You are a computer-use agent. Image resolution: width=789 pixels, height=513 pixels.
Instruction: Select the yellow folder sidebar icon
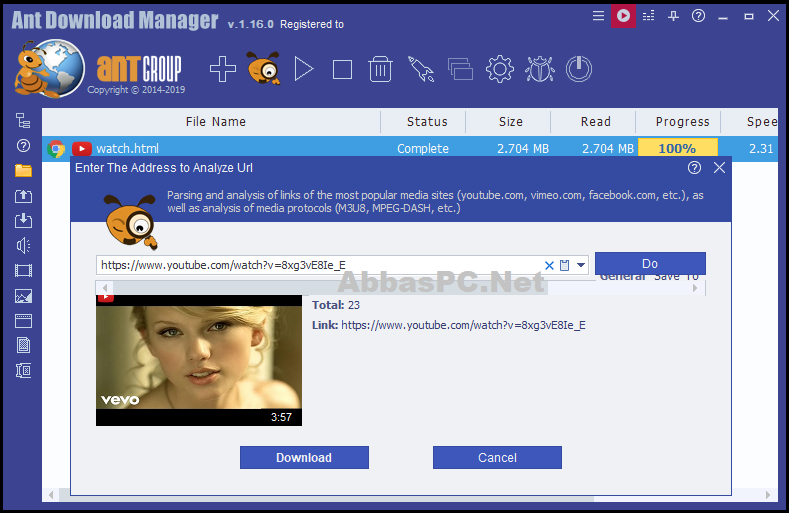(23, 171)
